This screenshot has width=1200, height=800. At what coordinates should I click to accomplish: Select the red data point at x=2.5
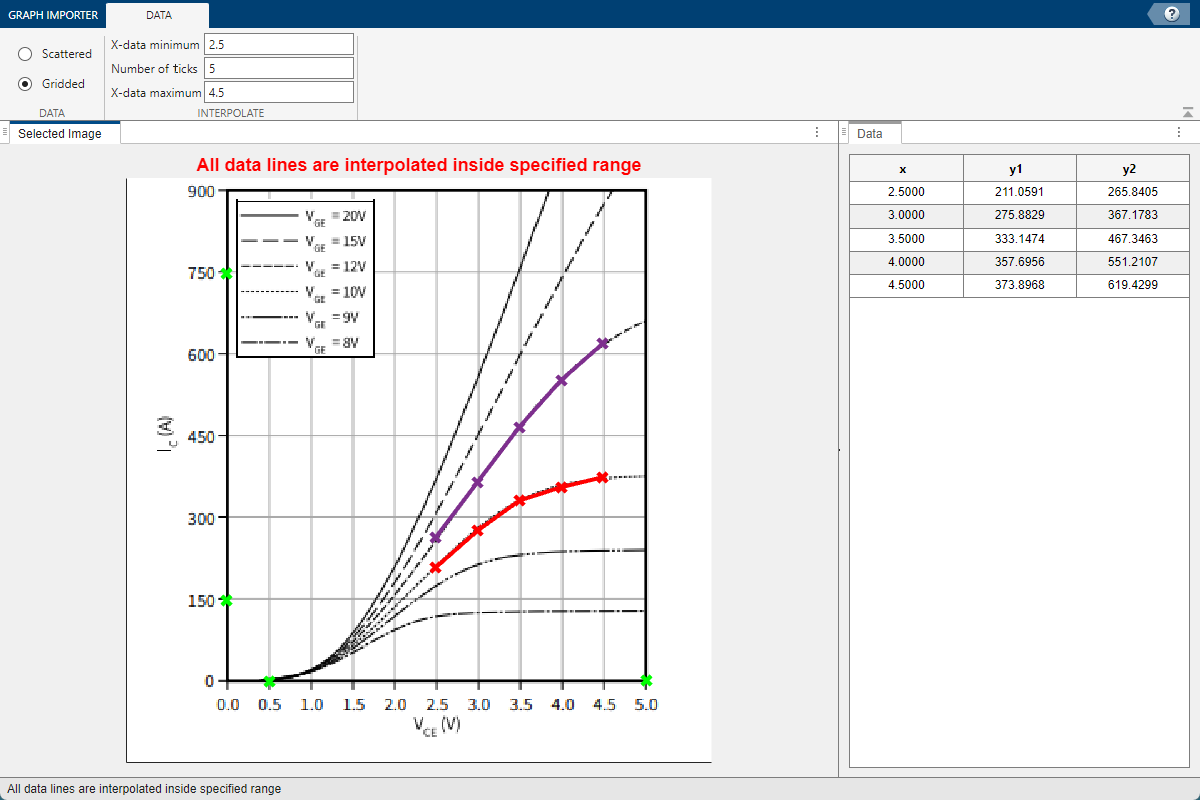click(x=435, y=567)
